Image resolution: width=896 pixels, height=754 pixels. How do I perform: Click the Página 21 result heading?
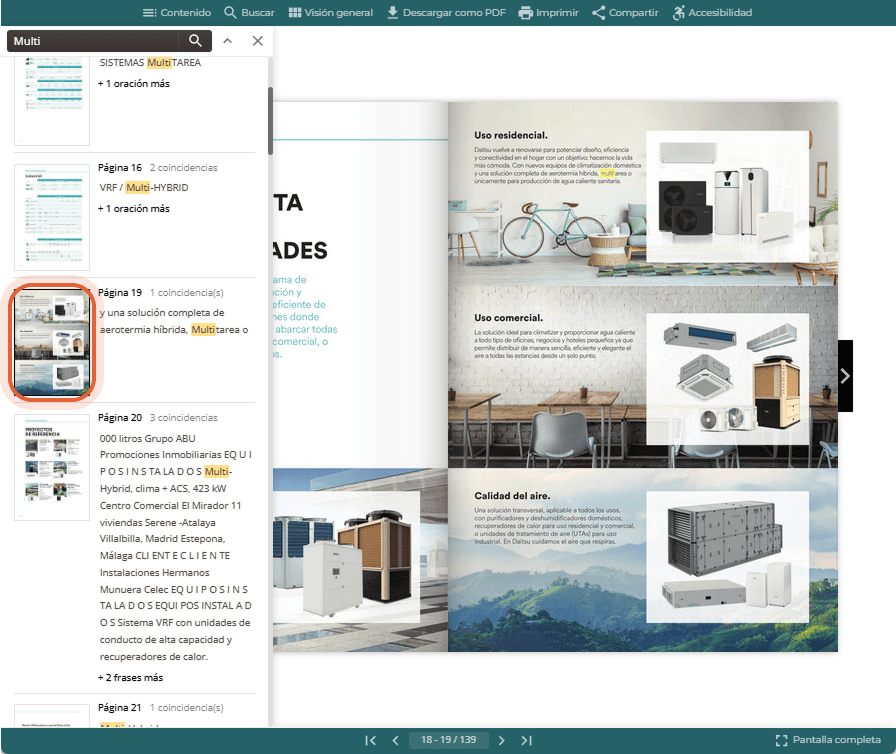[x=119, y=707]
